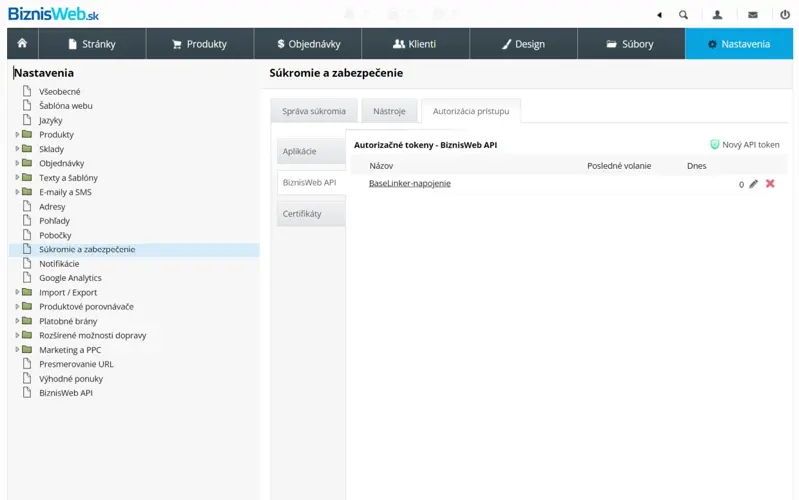
Task: Open Všeobecné settings
Action: click(x=60, y=92)
